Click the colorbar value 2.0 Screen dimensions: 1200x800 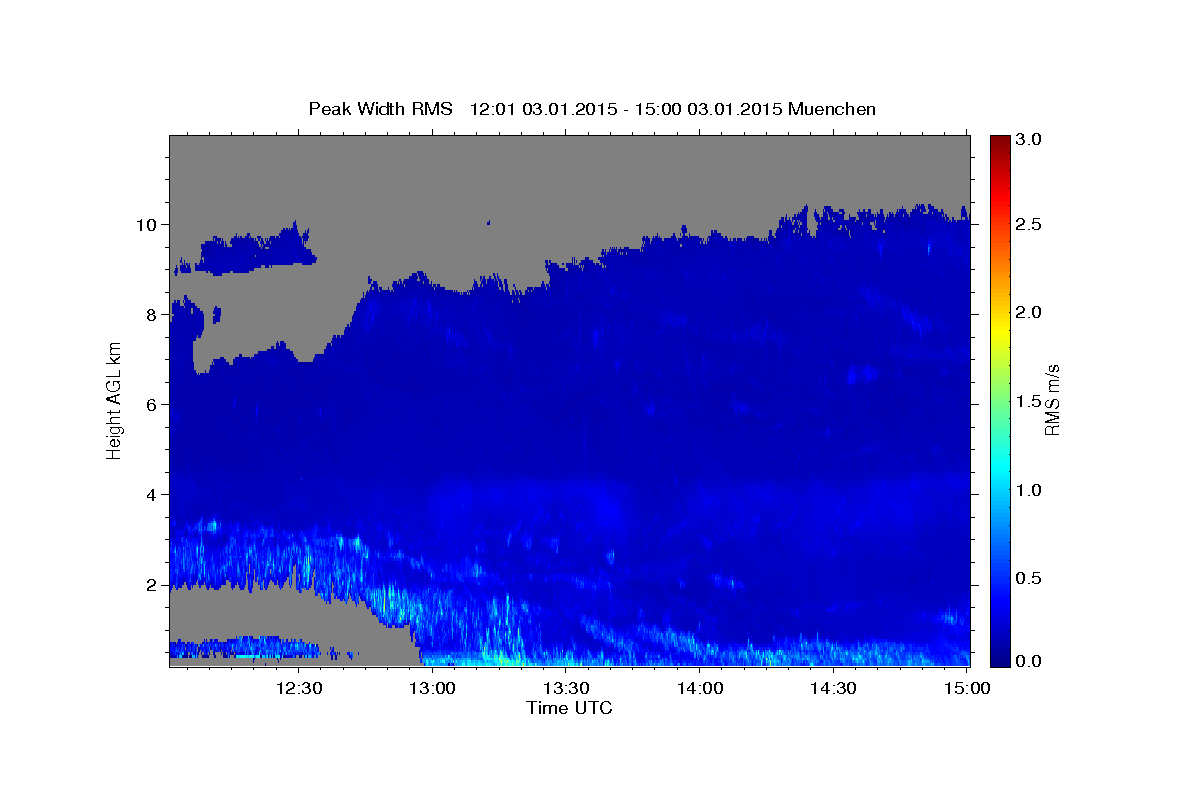1030,312
